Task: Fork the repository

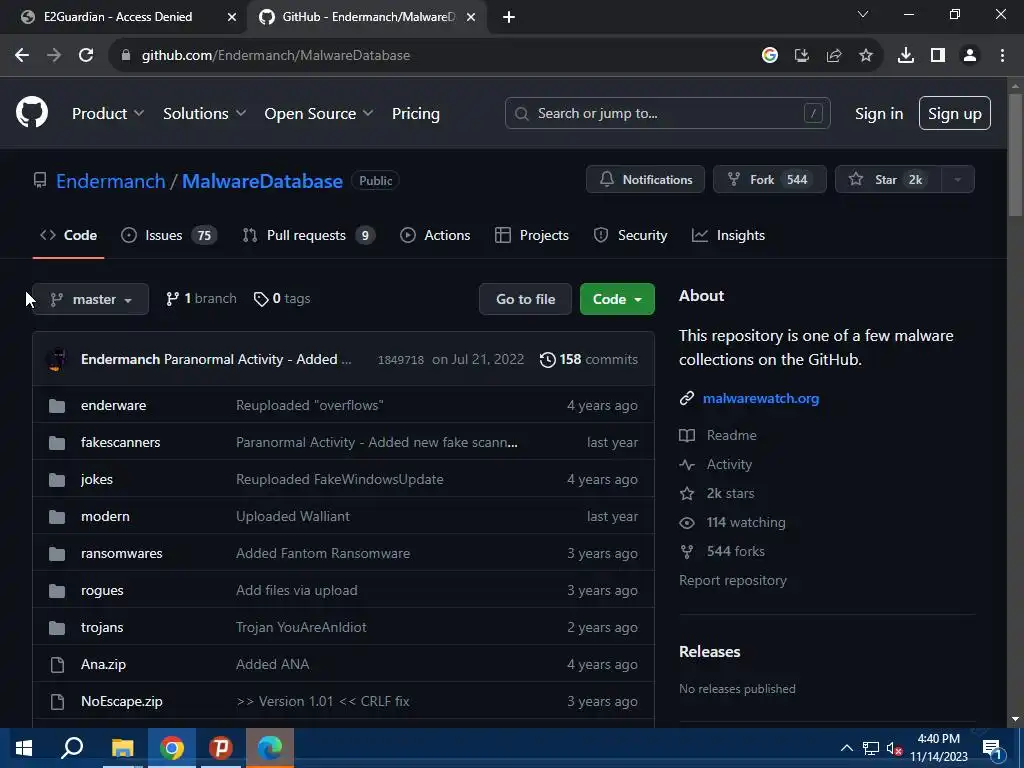Action: [769, 180]
